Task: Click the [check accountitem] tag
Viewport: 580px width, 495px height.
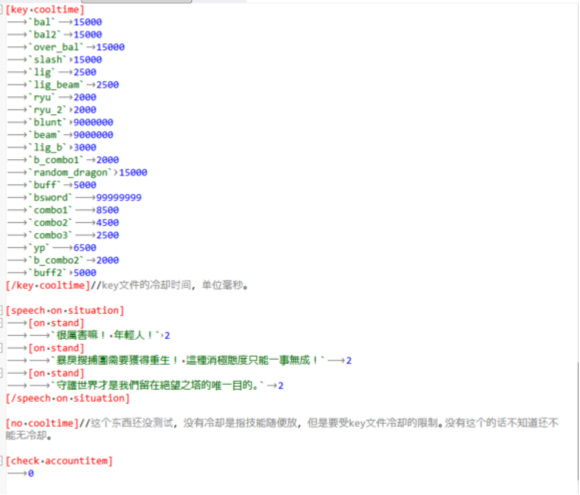Action: pyautogui.click(x=59, y=461)
